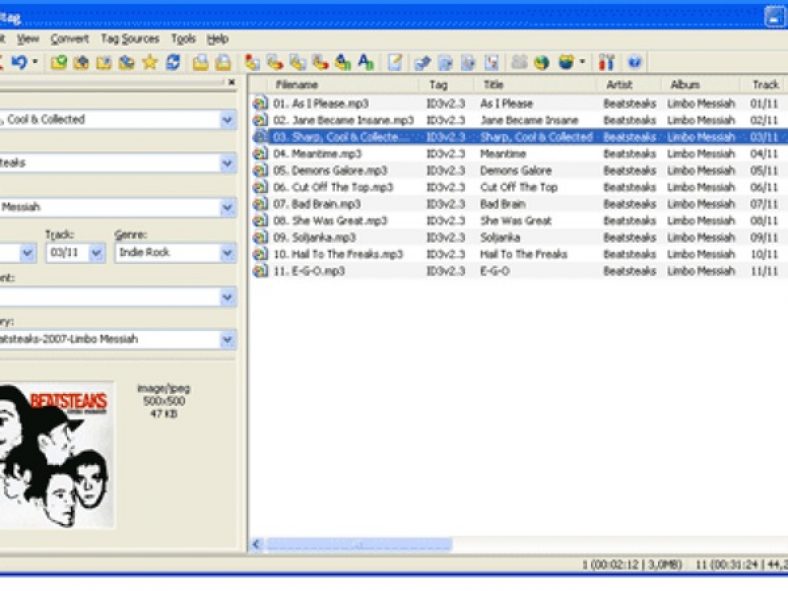
Task: Click the Undo arrow icon in toolbar
Action: click(x=19, y=62)
